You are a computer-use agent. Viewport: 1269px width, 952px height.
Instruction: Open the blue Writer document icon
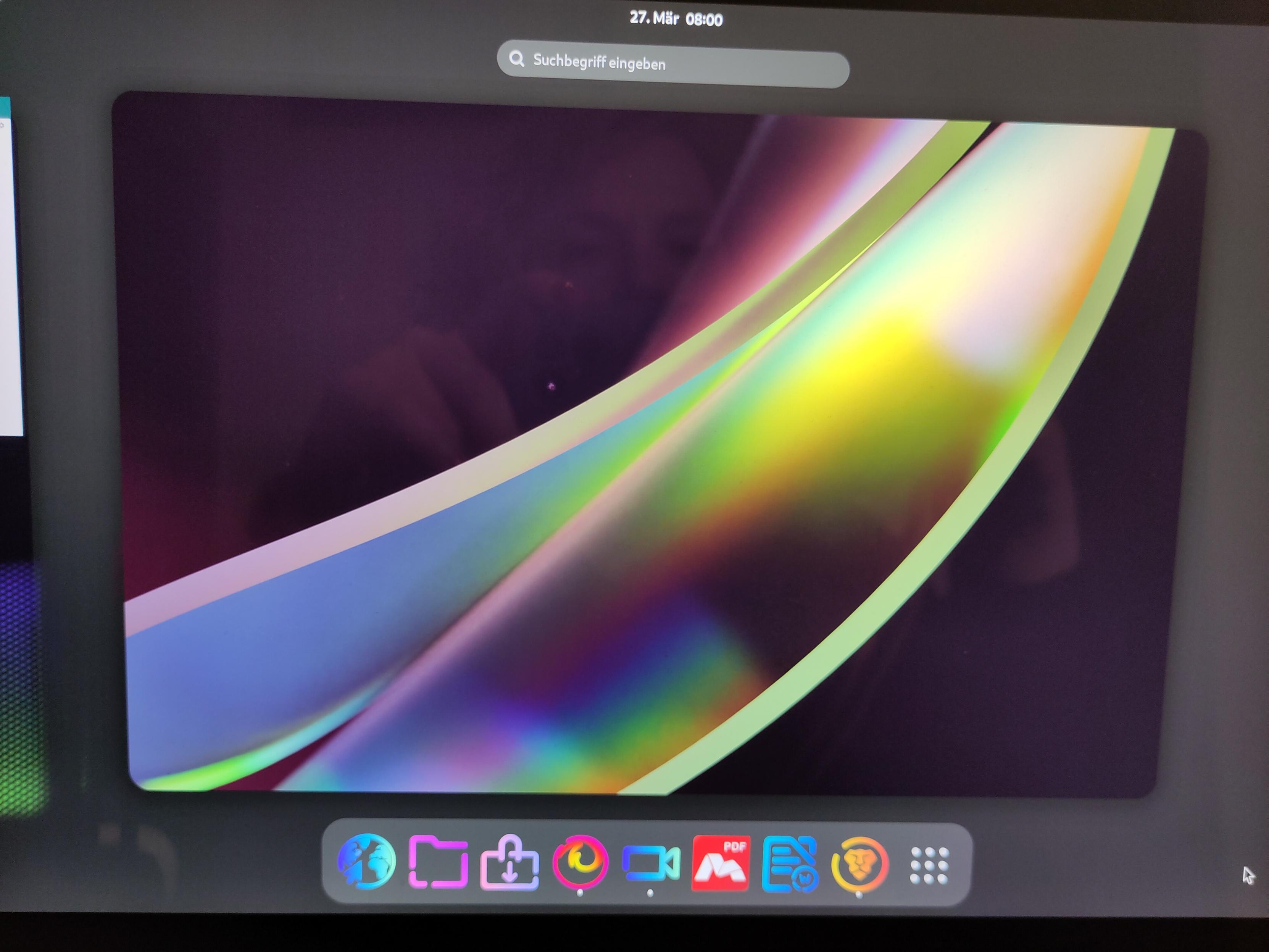tap(789, 863)
